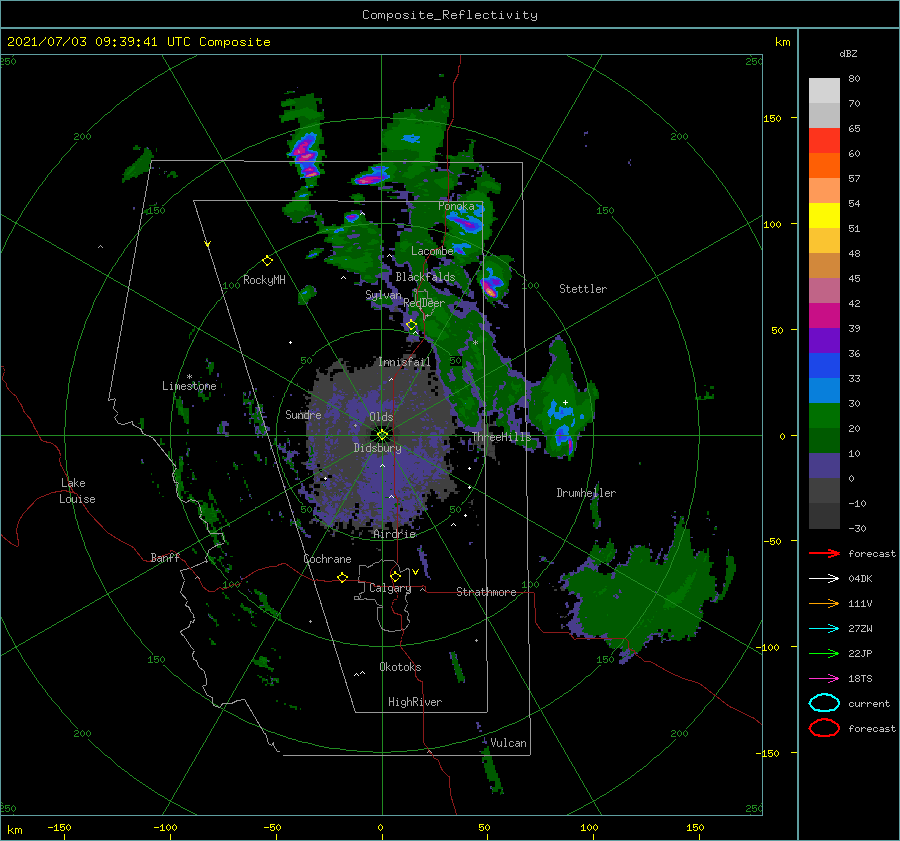Click the Composite_Reflectivity title
Viewport: 900px width, 841px height.
449,15
